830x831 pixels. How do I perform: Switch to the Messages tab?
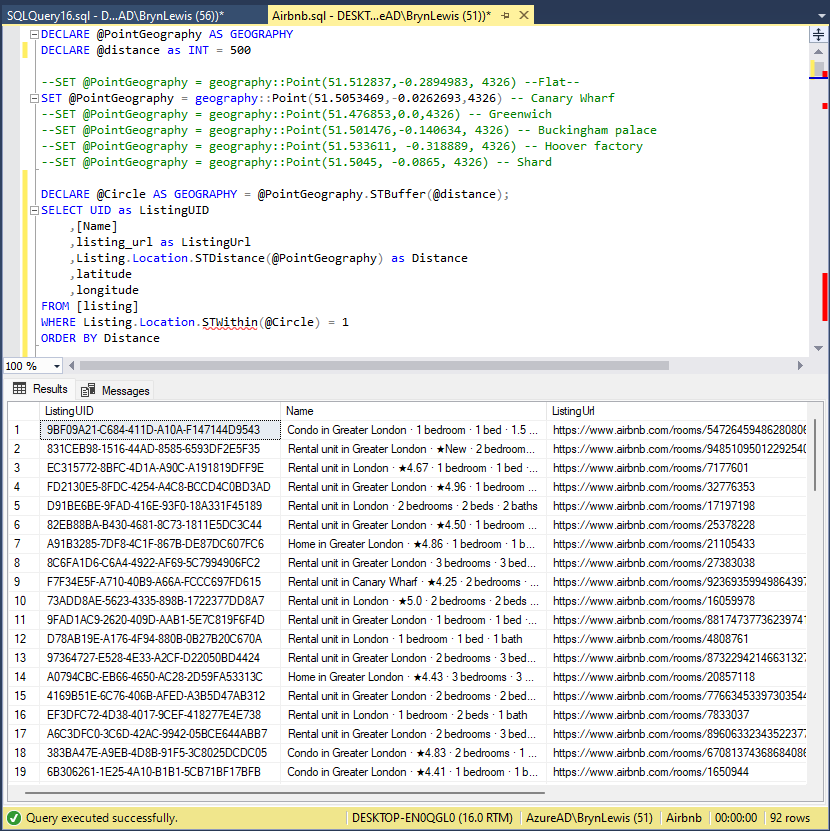pyautogui.click(x=125, y=390)
